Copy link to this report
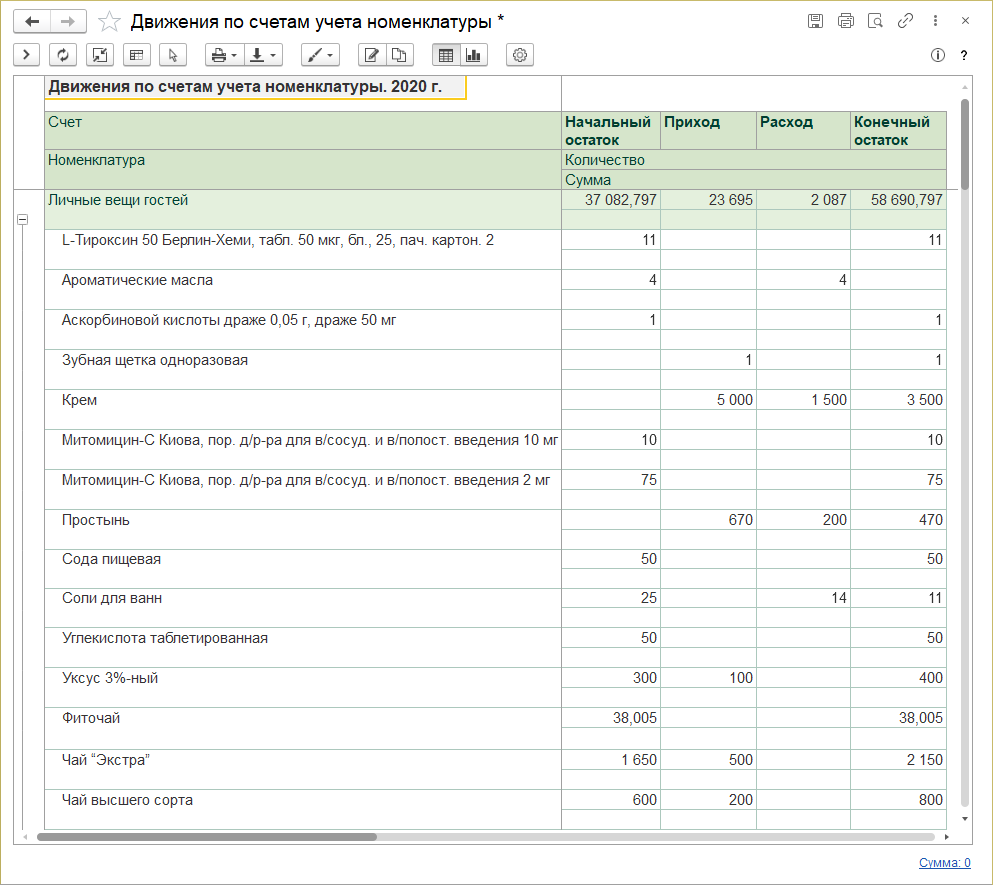993x885 pixels. (x=905, y=21)
